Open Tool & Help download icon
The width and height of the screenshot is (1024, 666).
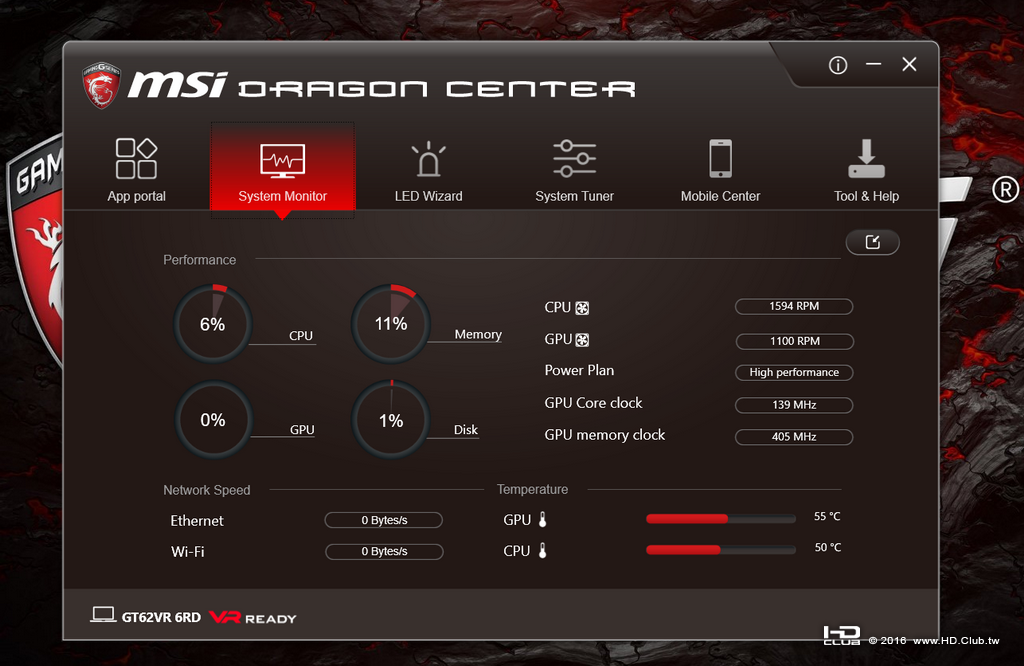[866, 159]
